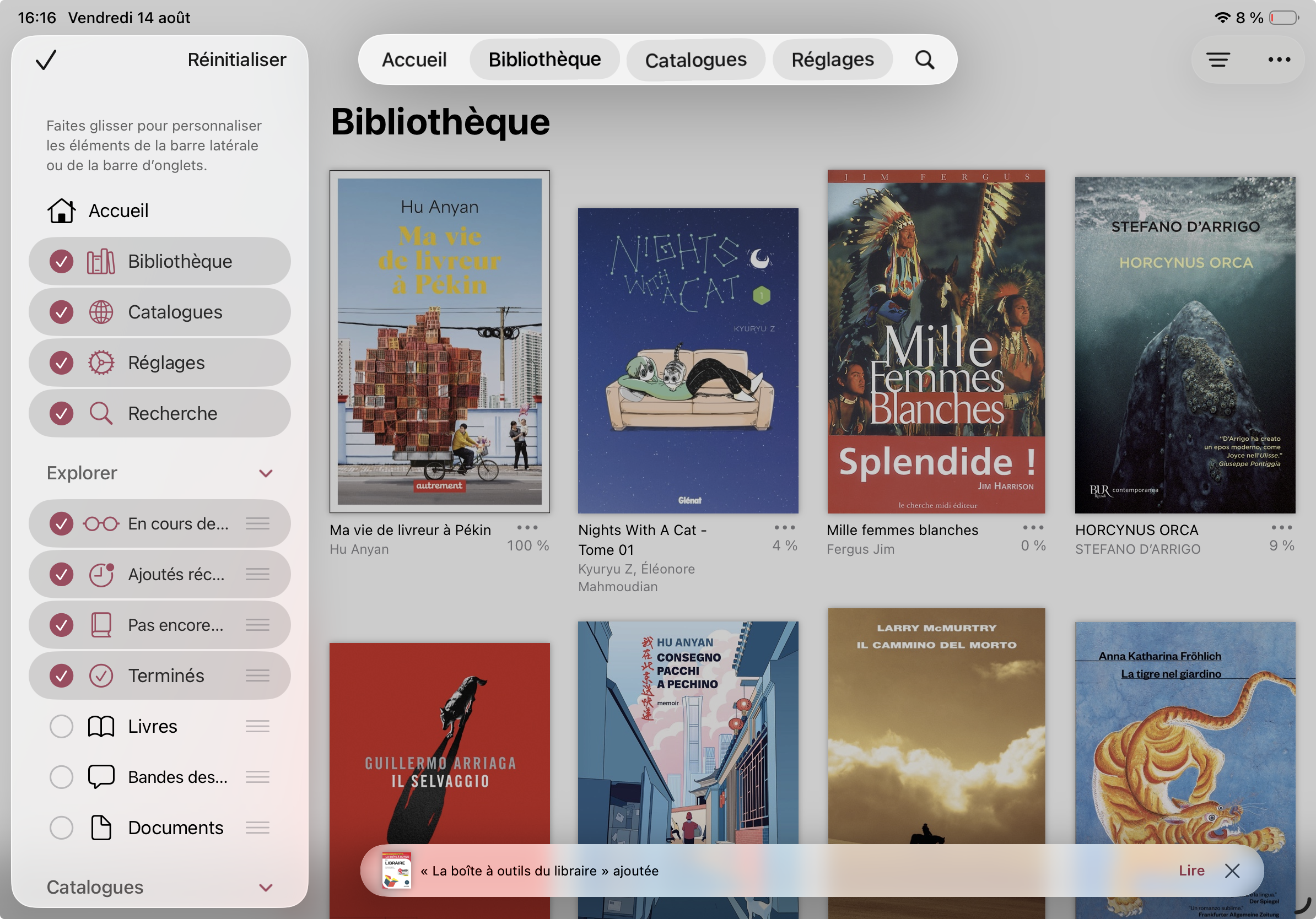Uncheck Réglages in the sidebar editor

61,363
